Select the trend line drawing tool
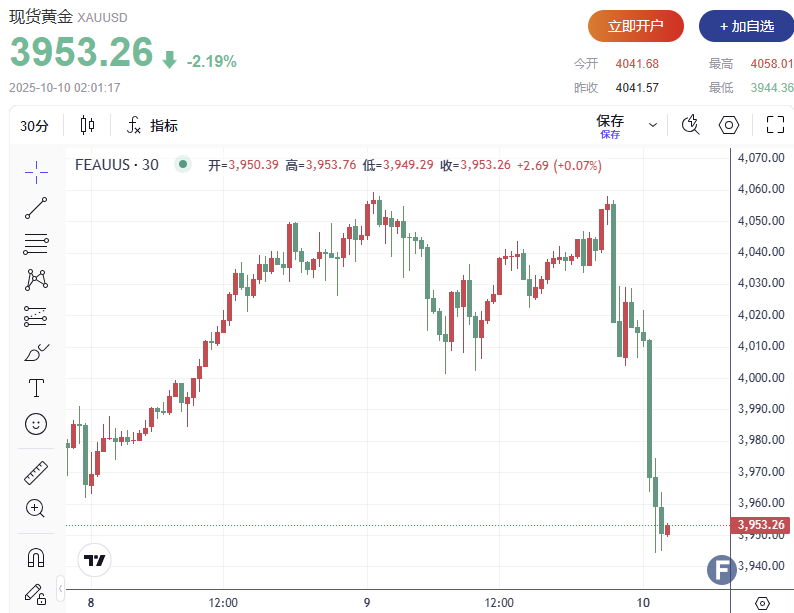 (36, 208)
